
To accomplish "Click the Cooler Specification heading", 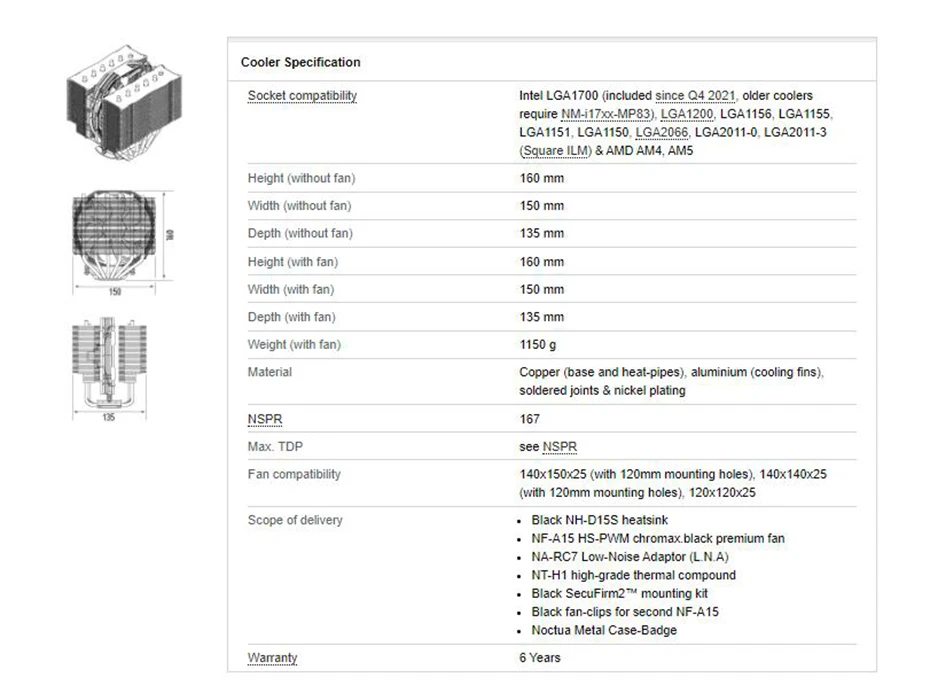I will click(x=300, y=62).
